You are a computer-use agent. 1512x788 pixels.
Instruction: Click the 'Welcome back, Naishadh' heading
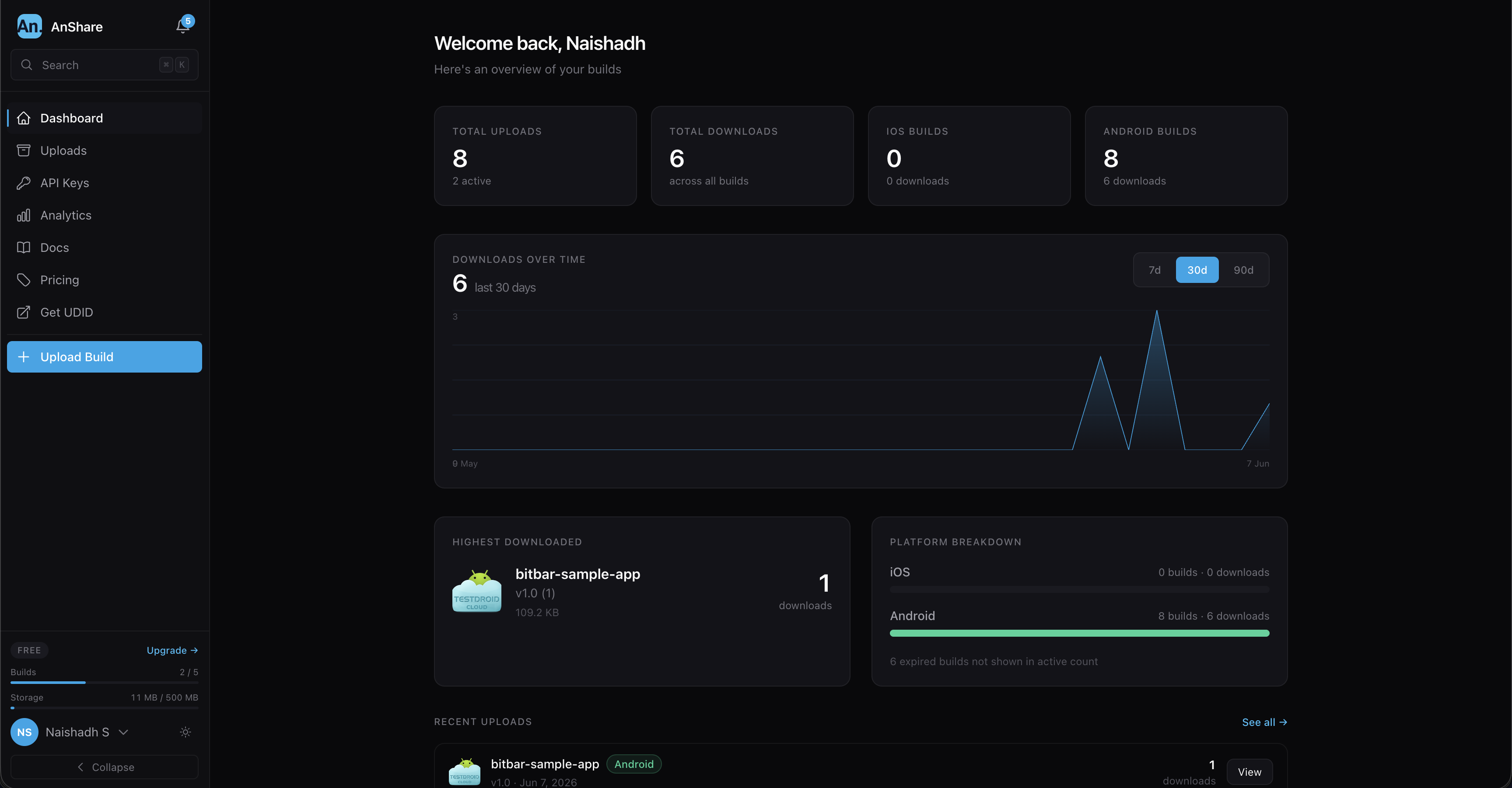pyautogui.click(x=540, y=43)
